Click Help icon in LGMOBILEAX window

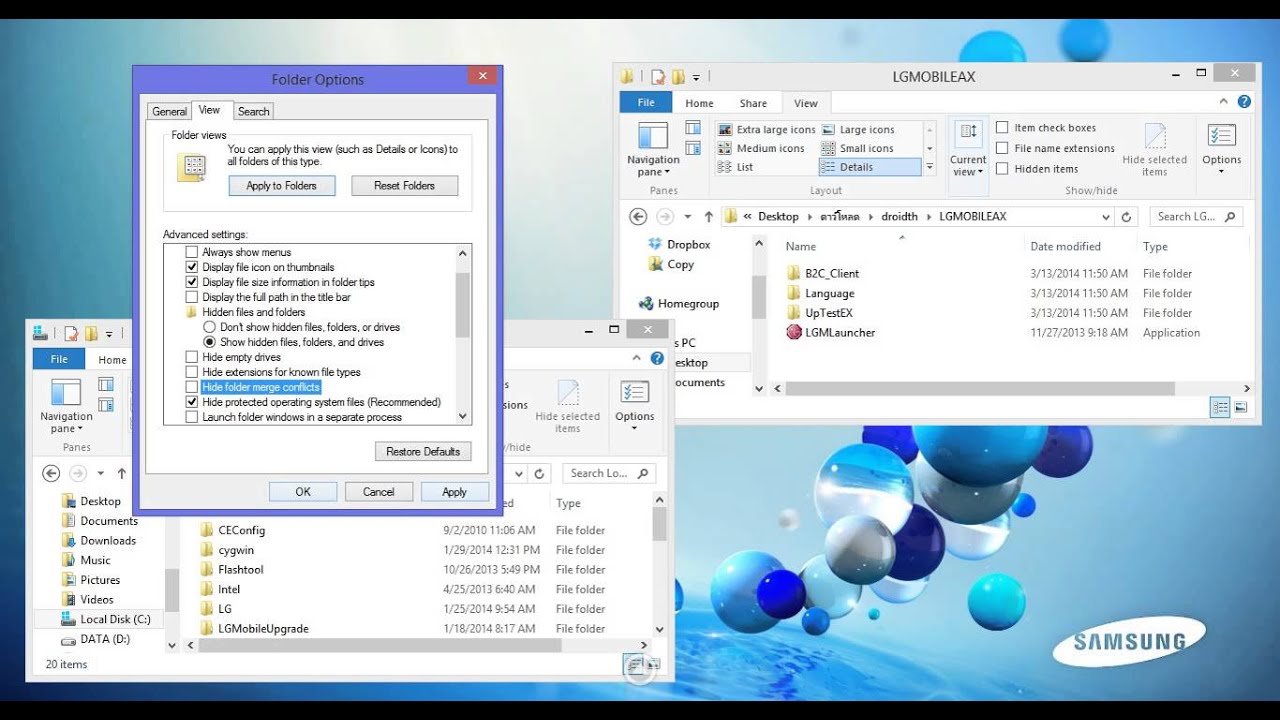[1244, 102]
